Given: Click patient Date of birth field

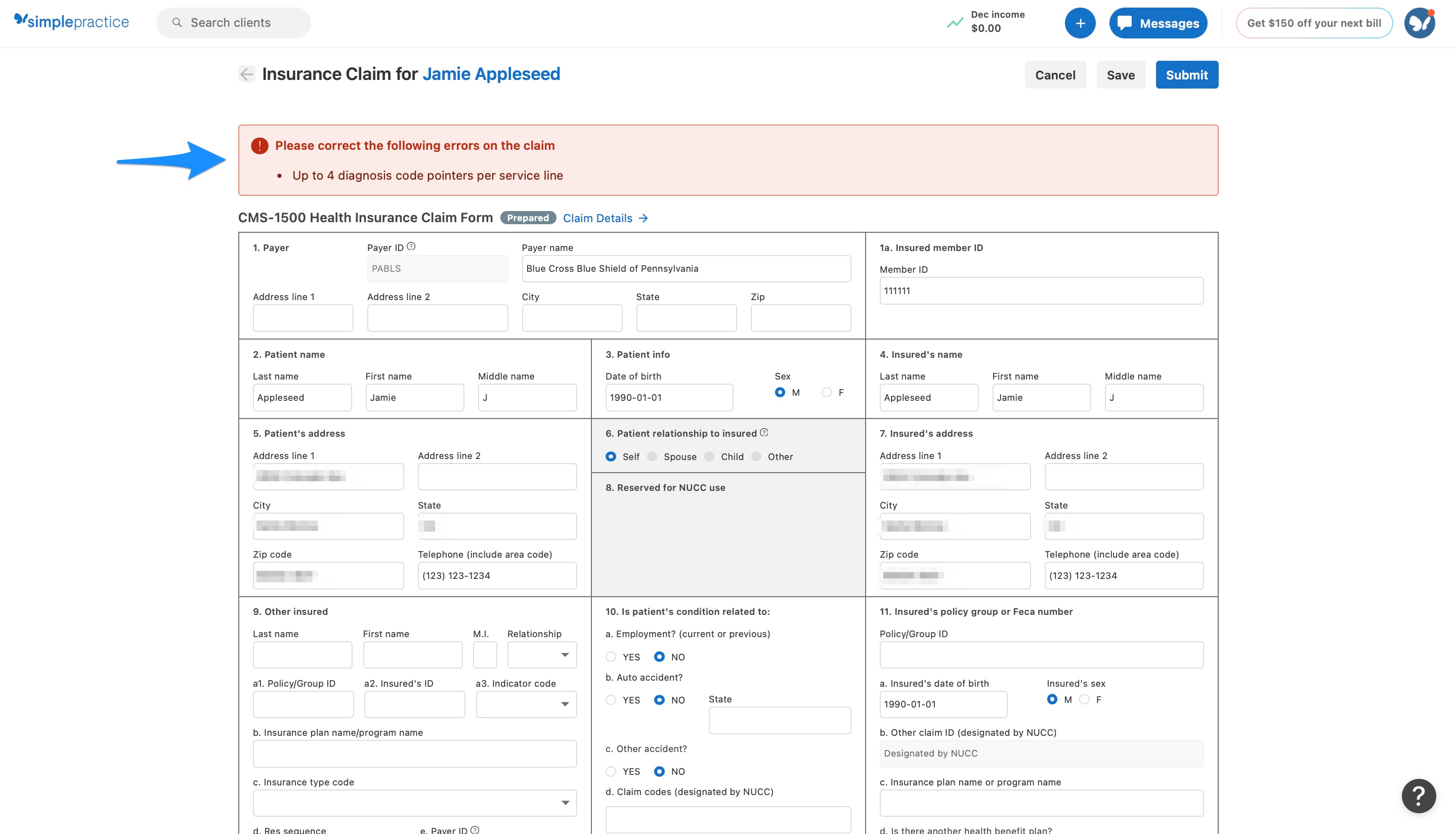Looking at the screenshot, I should 669,398.
